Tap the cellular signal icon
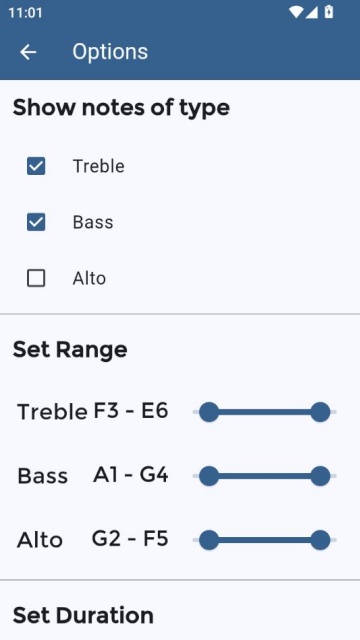Screen dimensions: 360x640 (311, 13)
